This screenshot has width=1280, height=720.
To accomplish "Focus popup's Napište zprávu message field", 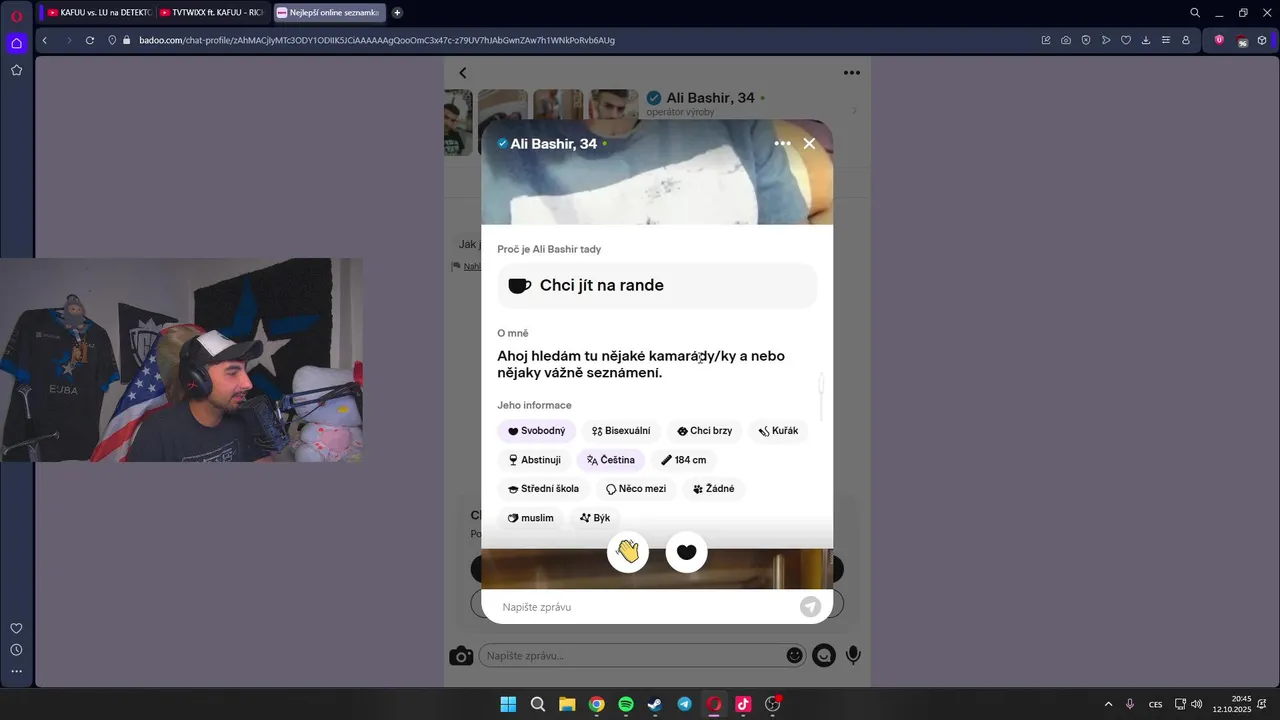I will pos(646,607).
